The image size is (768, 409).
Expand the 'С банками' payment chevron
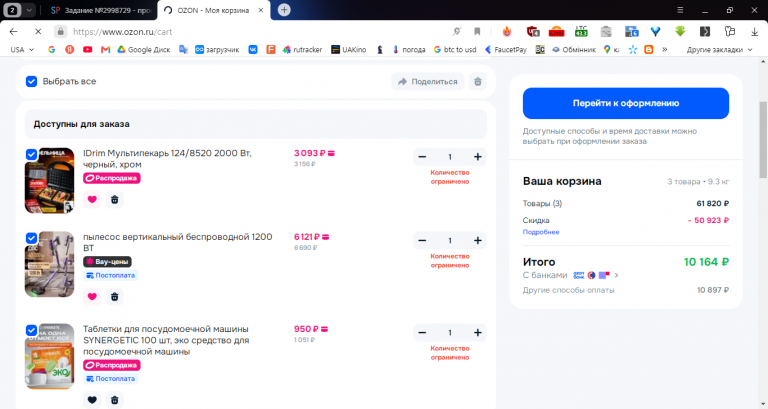[x=616, y=275]
